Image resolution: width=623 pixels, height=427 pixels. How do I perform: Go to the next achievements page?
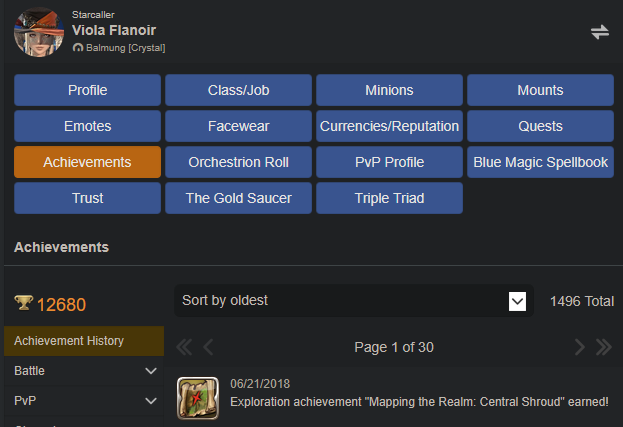point(580,347)
